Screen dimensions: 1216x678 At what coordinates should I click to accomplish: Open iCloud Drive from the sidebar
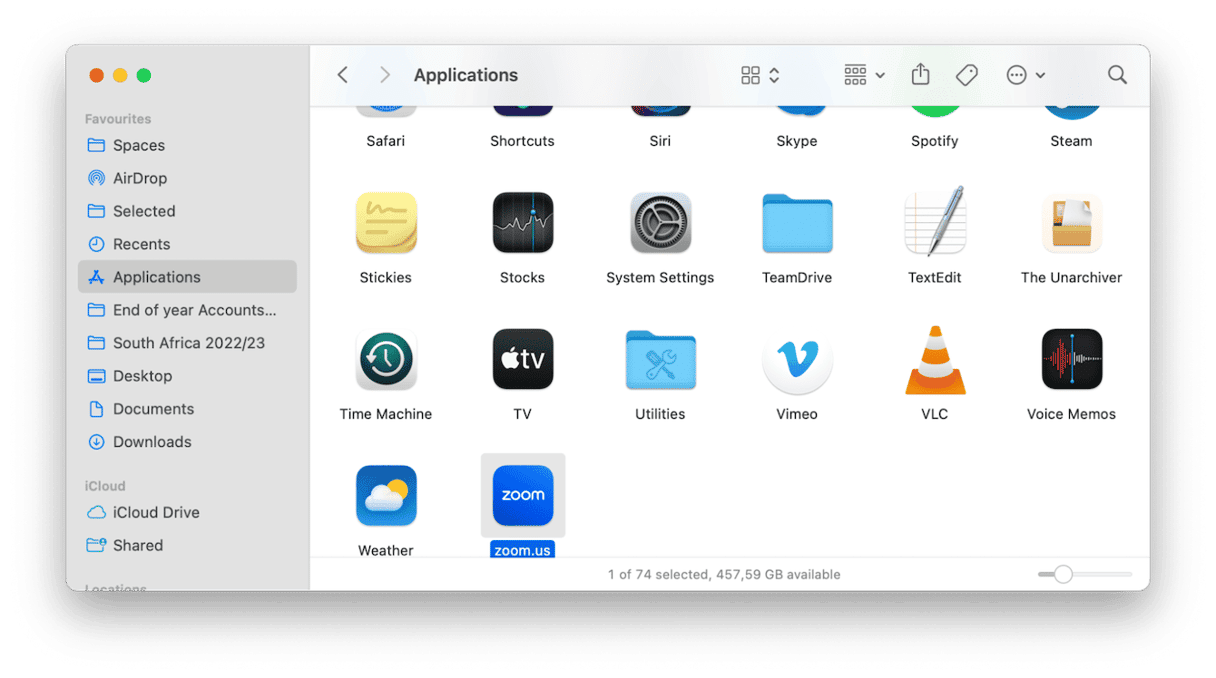pyautogui.click(x=153, y=512)
